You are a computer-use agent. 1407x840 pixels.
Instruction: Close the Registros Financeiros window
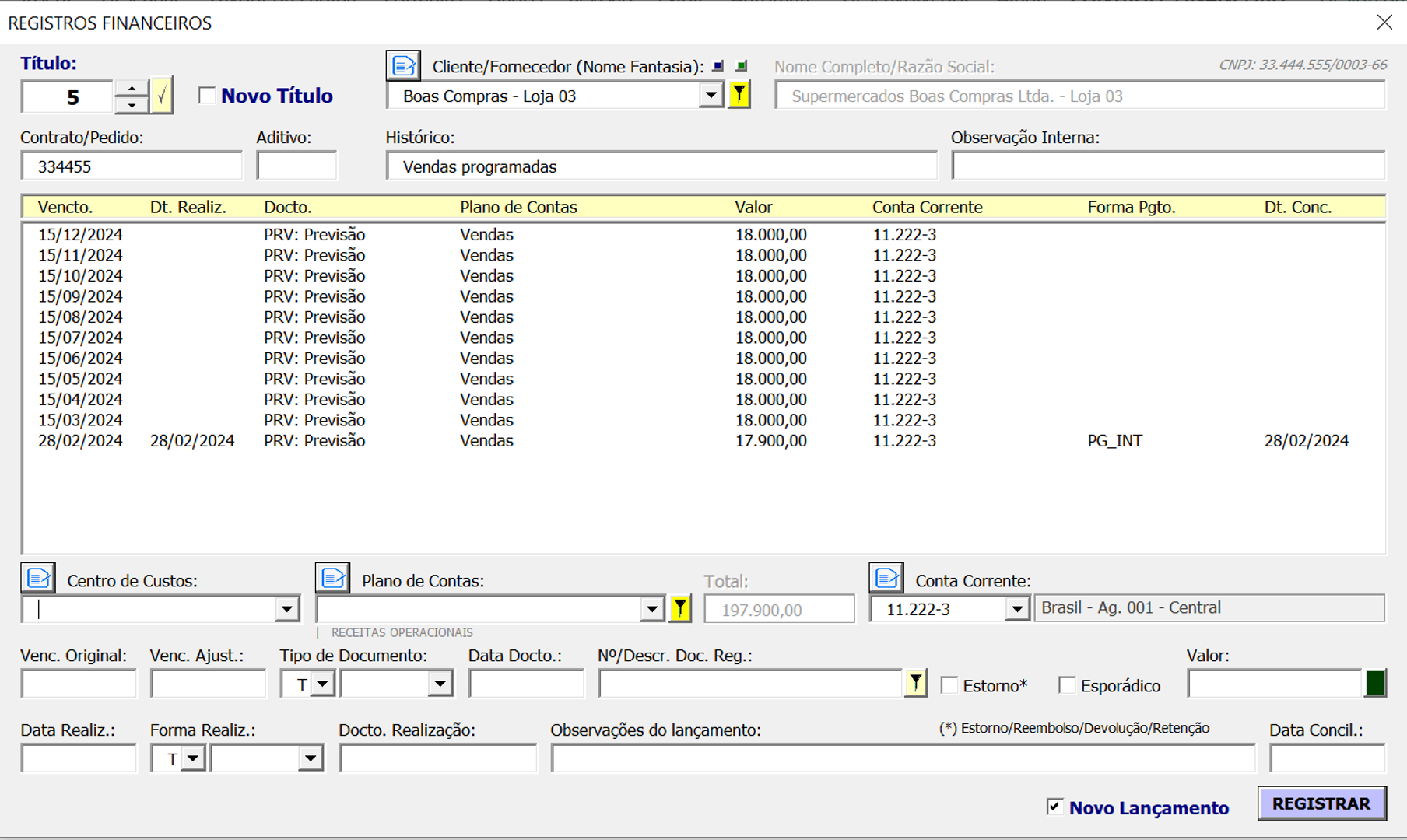click(1384, 23)
